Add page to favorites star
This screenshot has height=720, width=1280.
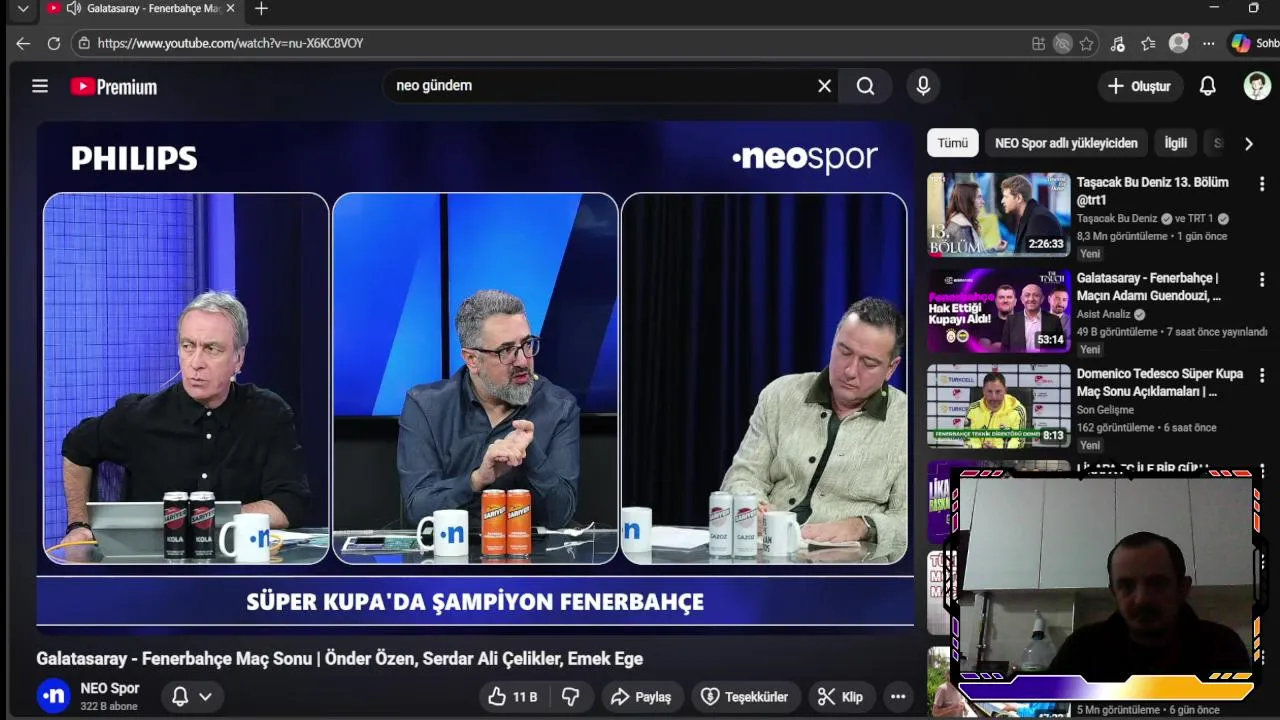[1086, 43]
